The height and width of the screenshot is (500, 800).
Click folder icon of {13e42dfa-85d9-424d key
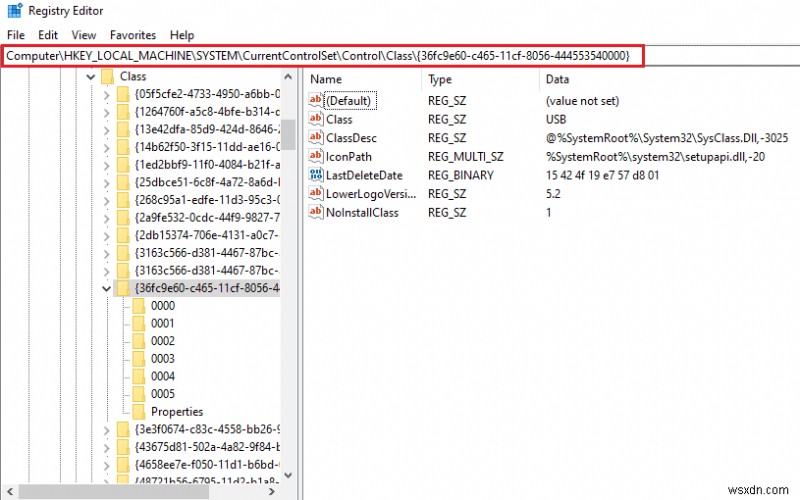pos(123,129)
